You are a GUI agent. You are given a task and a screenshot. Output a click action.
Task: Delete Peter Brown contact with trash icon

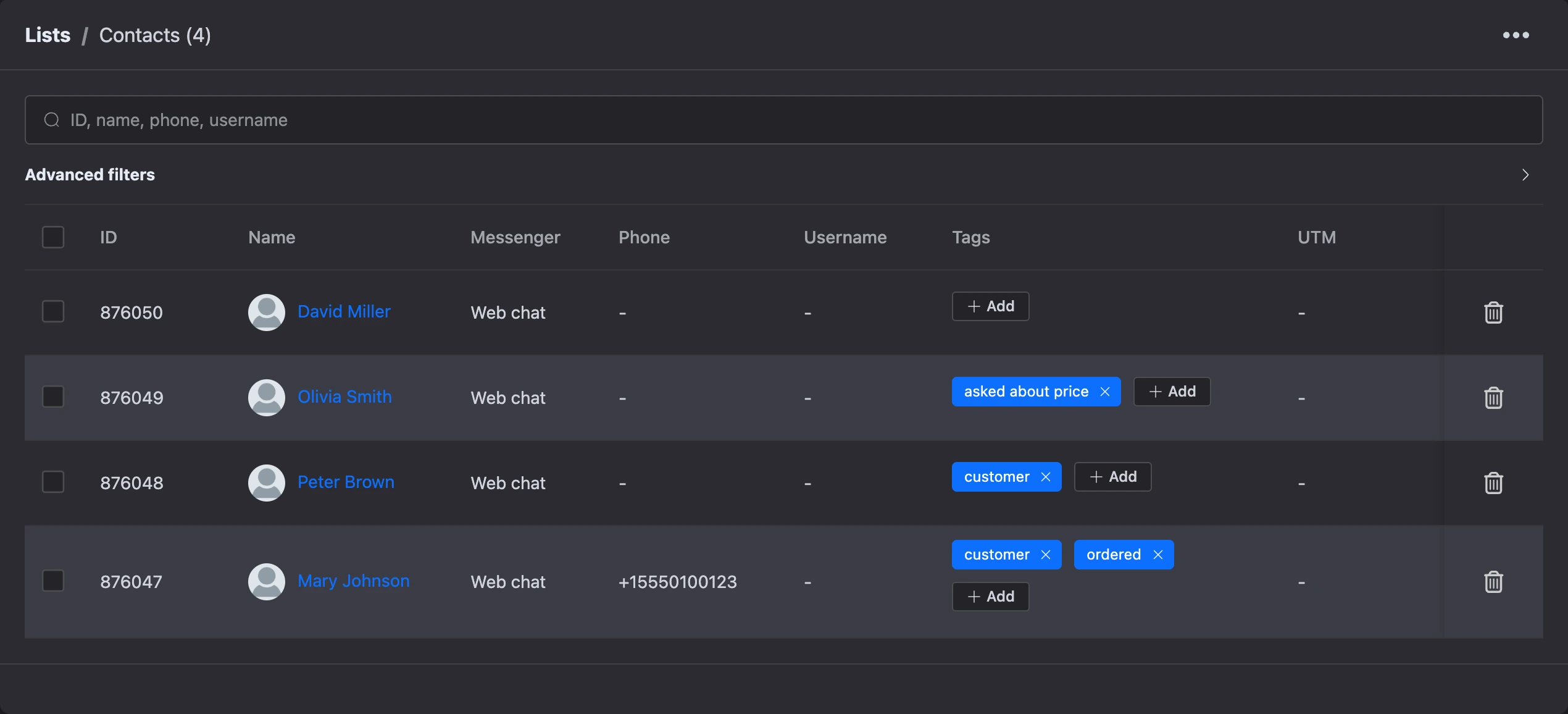coord(1493,483)
